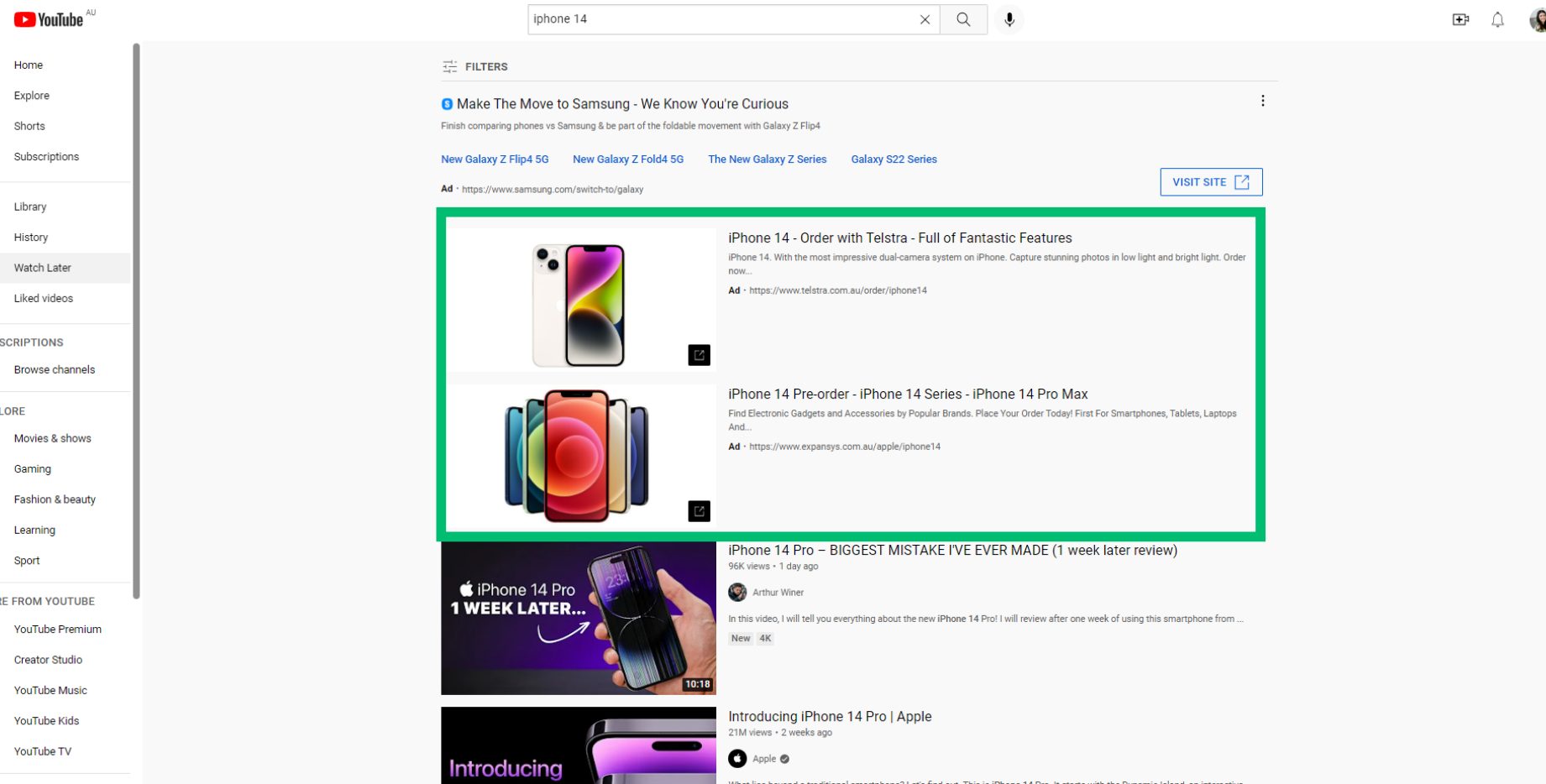
Task: Open the three-dot menu on the Samsung ad
Action: point(1263,100)
